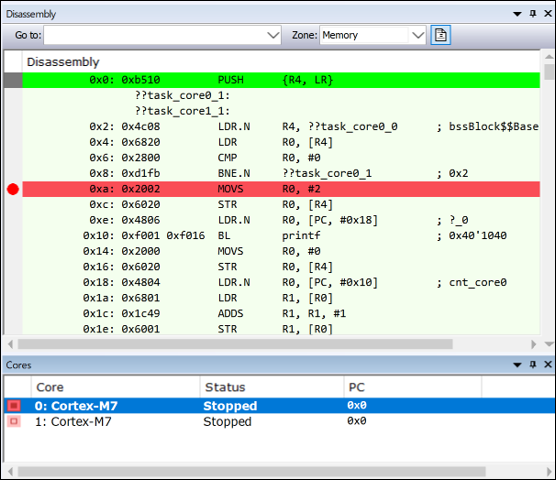Click the Disassembly vertical scroll down arrow

(x=549, y=344)
